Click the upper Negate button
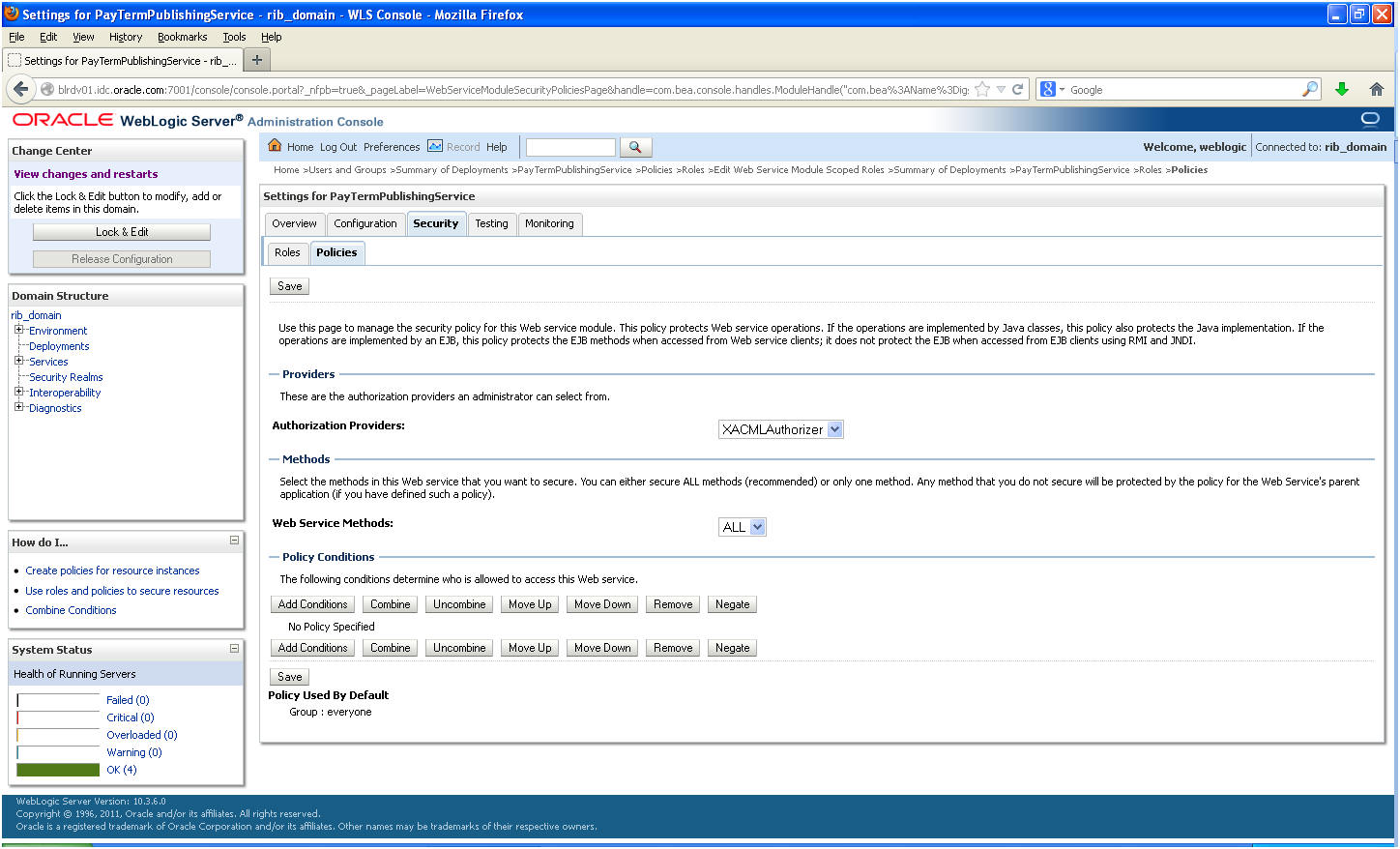The image size is (1400, 849). tap(733, 604)
